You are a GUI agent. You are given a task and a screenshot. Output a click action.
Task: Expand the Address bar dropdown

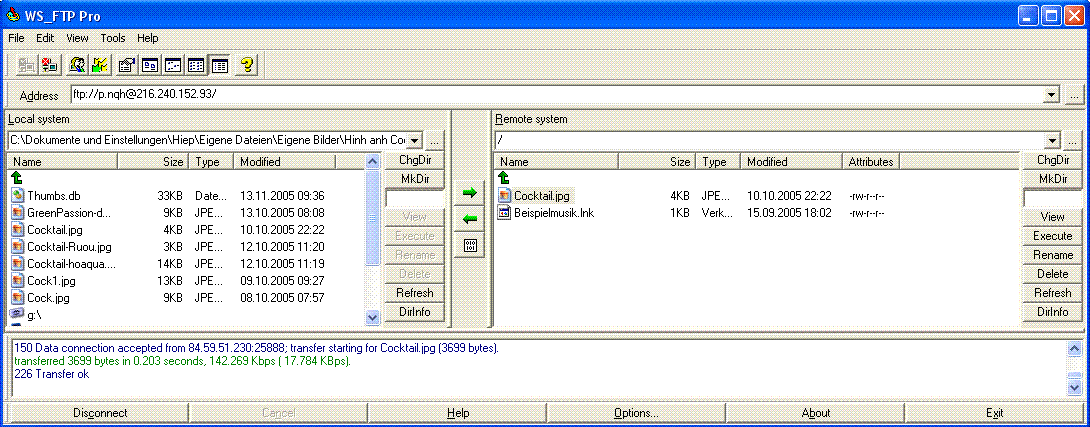1052,95
